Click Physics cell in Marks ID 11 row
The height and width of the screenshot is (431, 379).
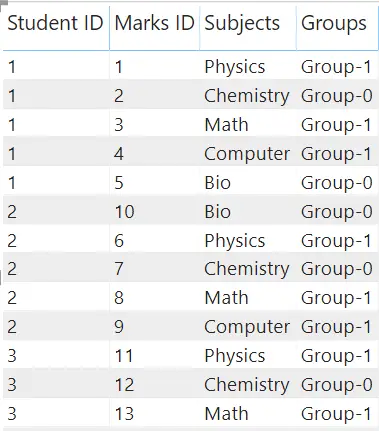tap(235, 356)
